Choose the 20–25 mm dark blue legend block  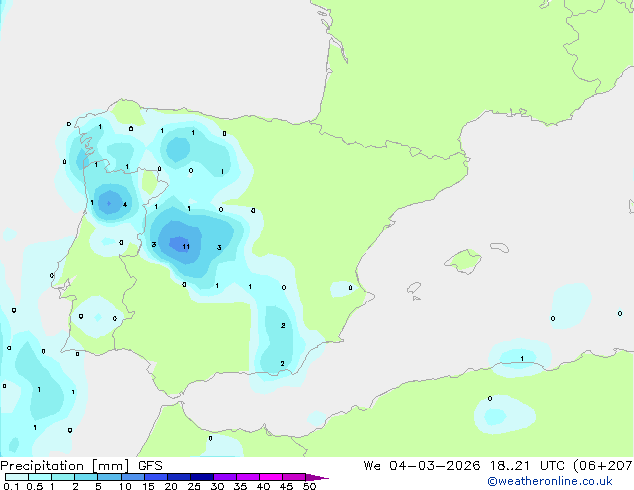pyautogui.click(x=179, y=477)
